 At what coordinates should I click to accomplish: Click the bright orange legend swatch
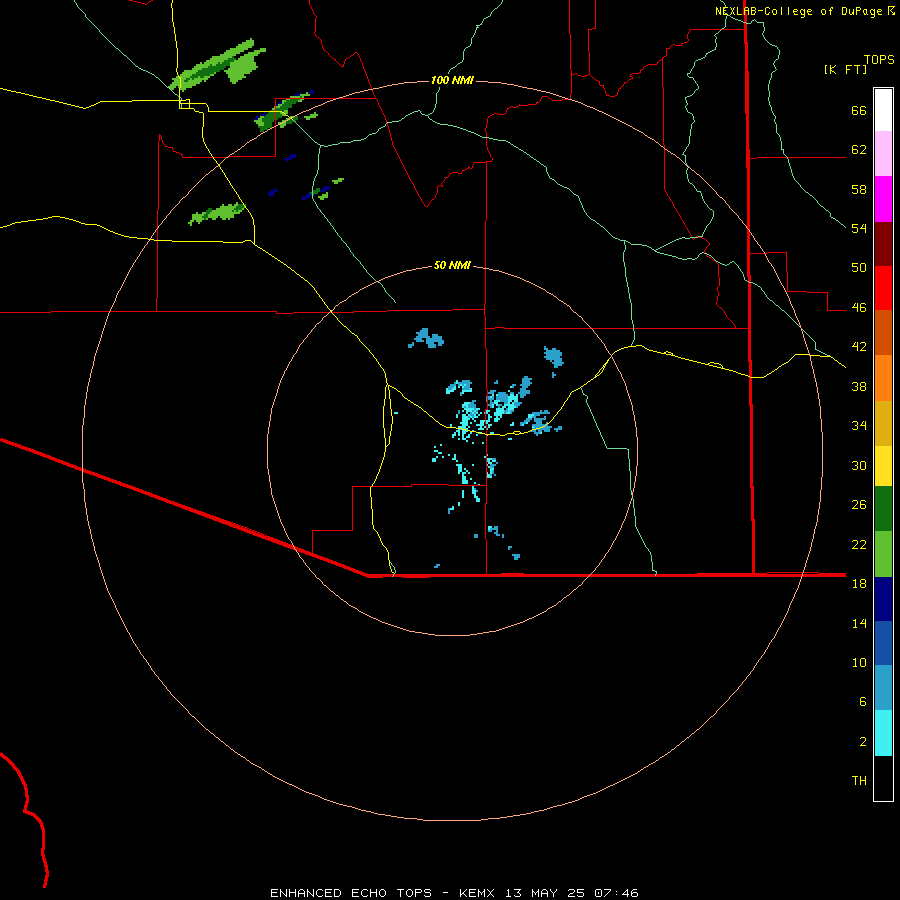coord(883,378)
